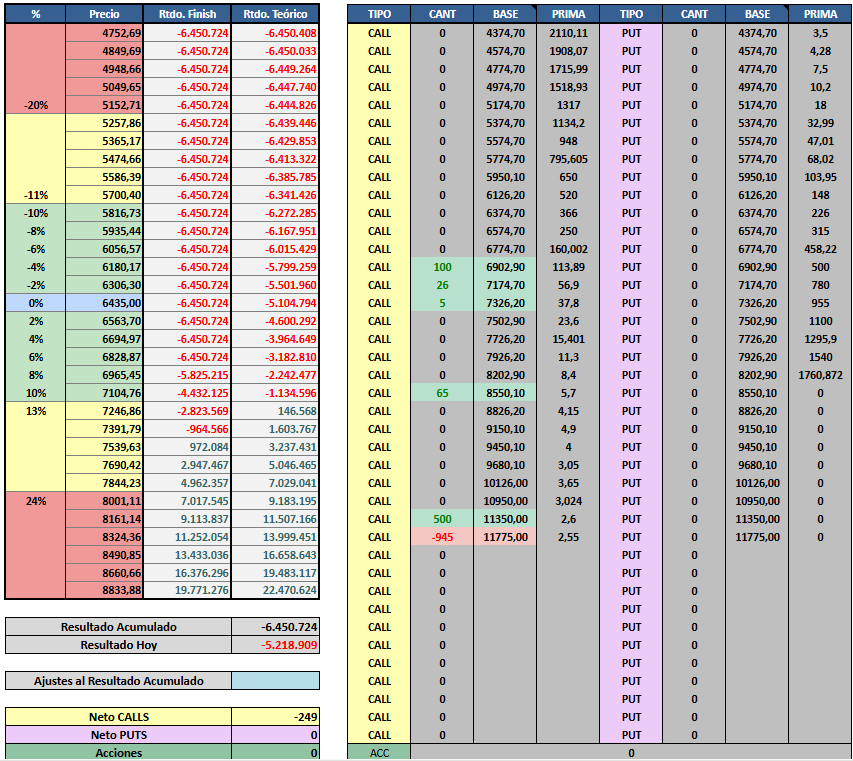
Task: Select the 'Rtdo. Teórico' column header
Action: tap(275, 14)
